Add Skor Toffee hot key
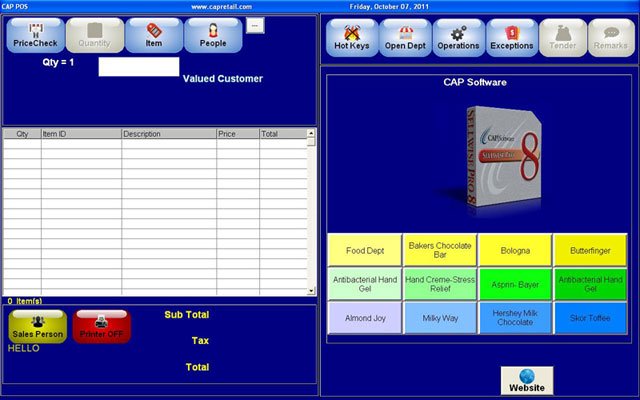Viewport: 640px width, 400px height. (590, 318)
